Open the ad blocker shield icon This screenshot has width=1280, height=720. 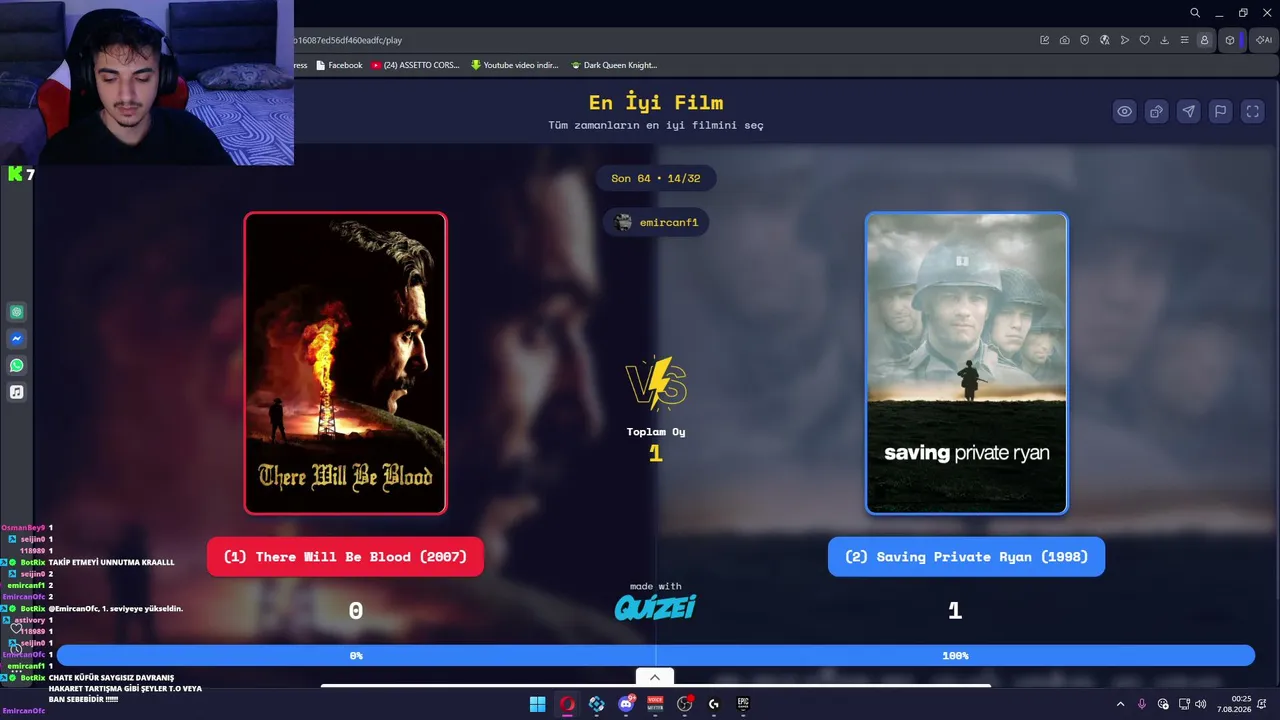[x=1085, y=40]
